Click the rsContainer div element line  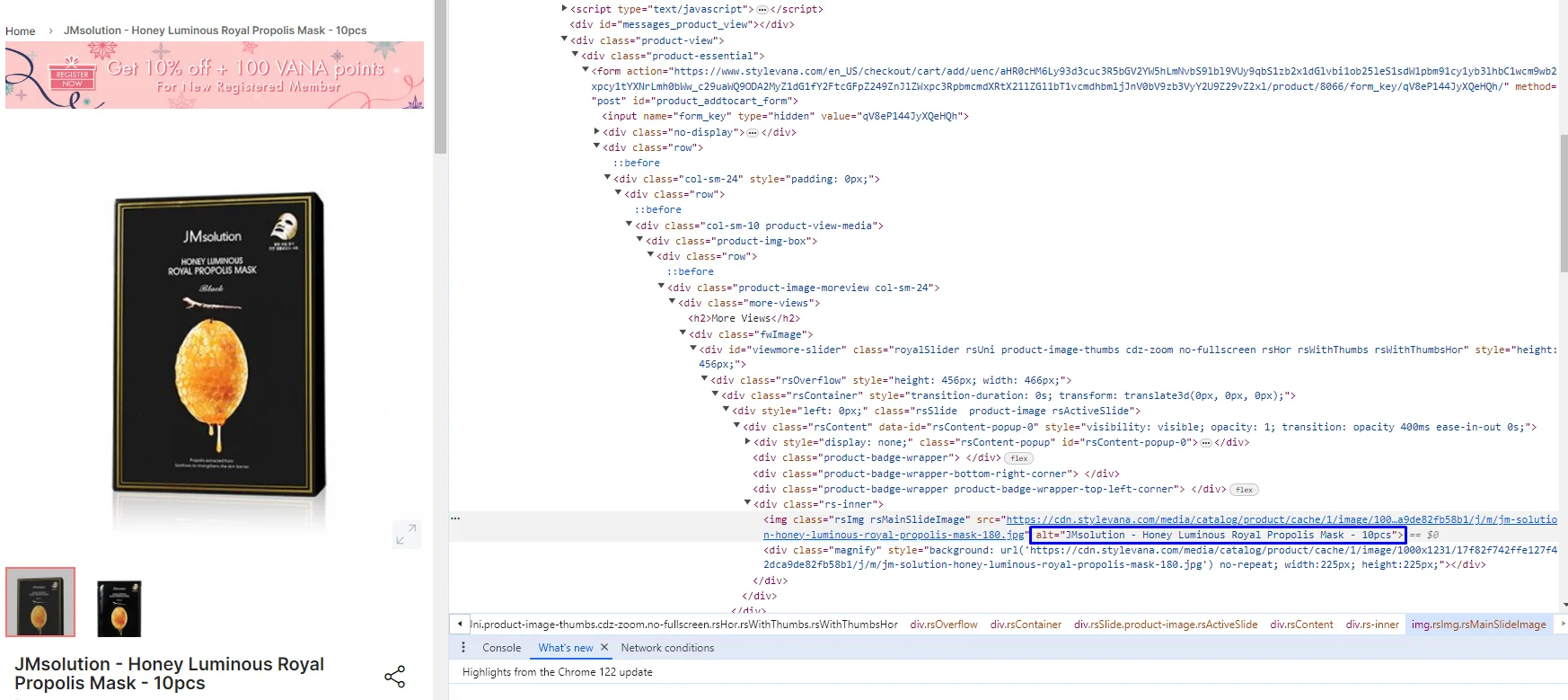coord(1009,395)
